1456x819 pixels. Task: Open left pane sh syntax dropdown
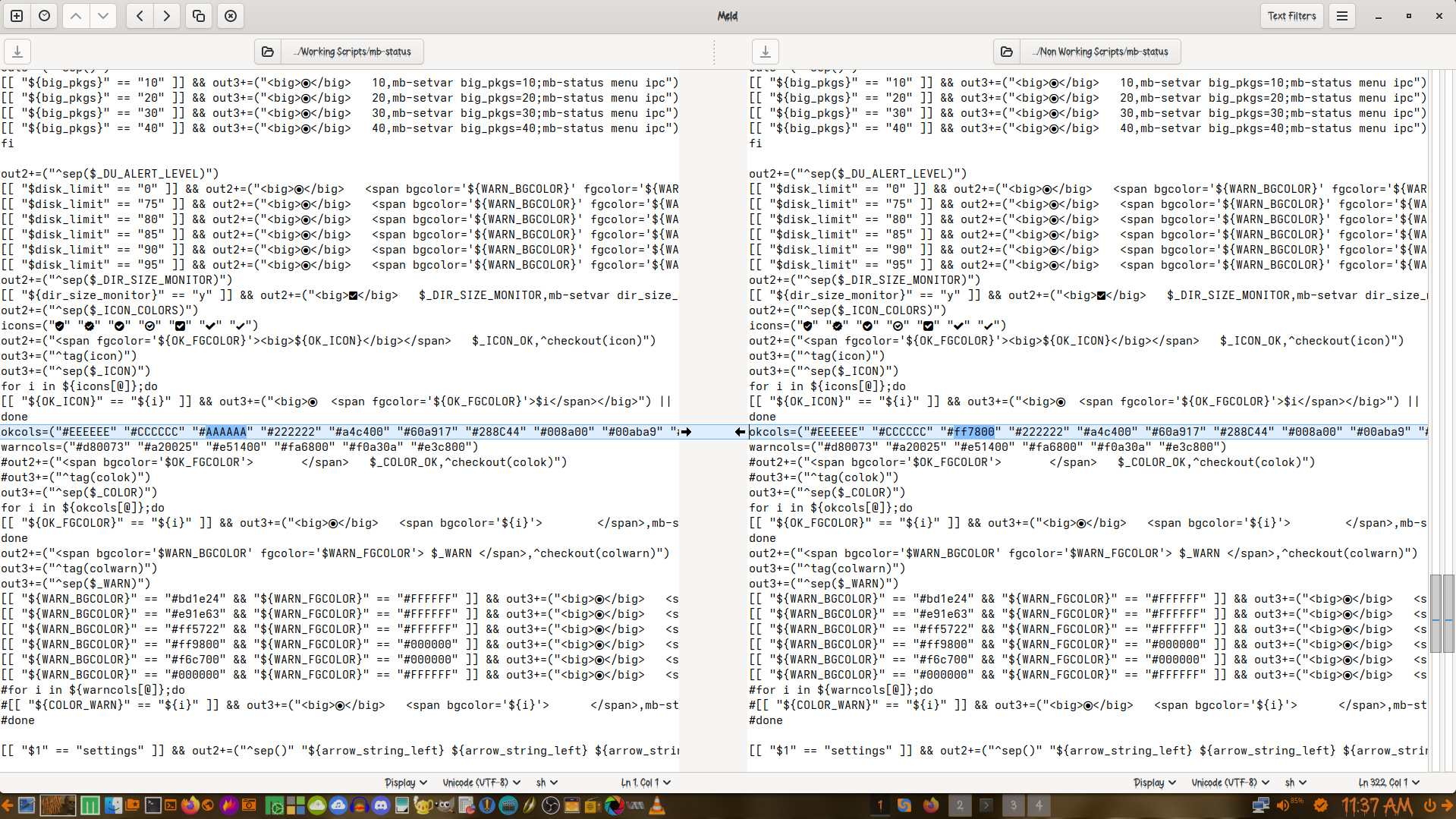(x=546, y=783)
